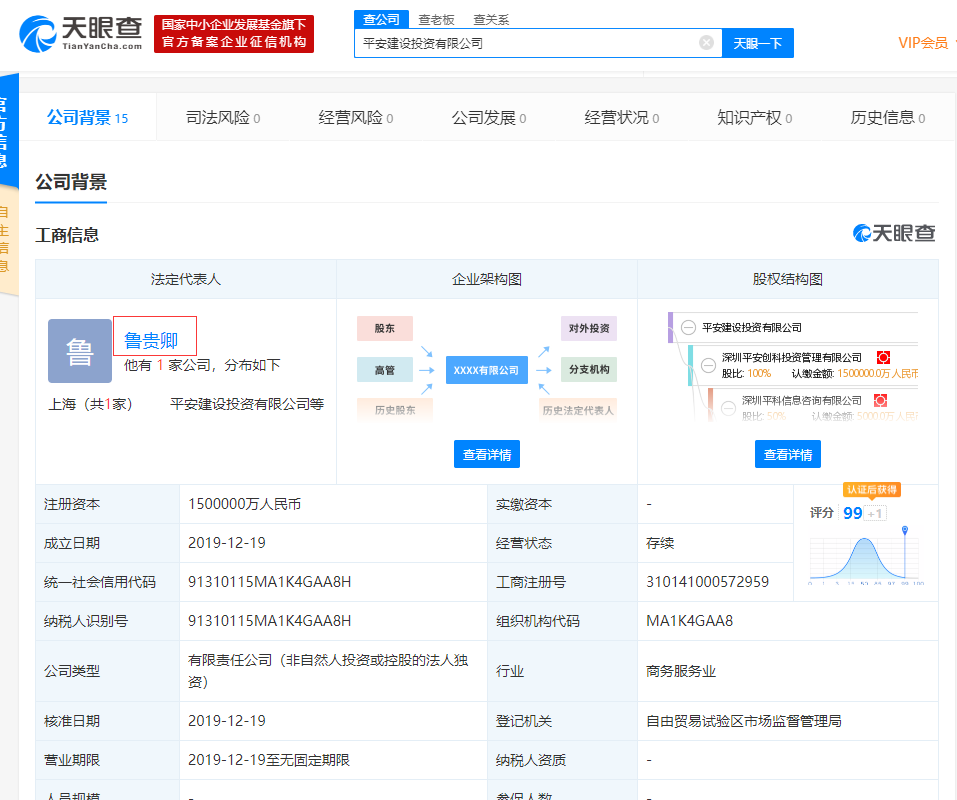
Task: Click the score value 99
Action: pyautogui.click(x=853, y=513)
